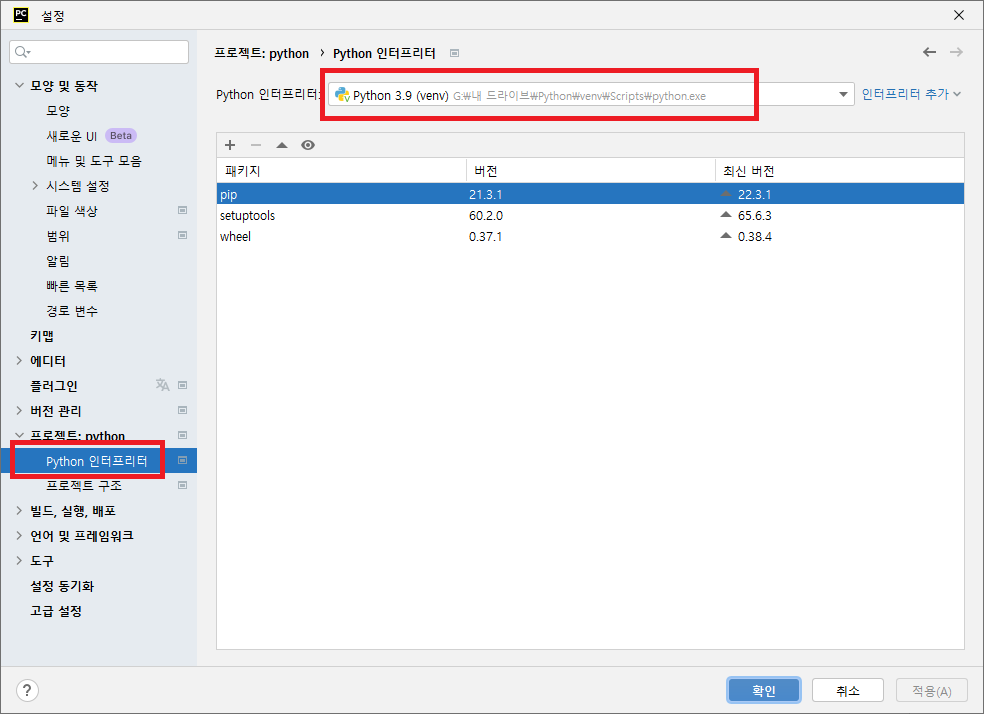
Task: Select Python 인터프리터 in tree
Action: click(99, 461)
